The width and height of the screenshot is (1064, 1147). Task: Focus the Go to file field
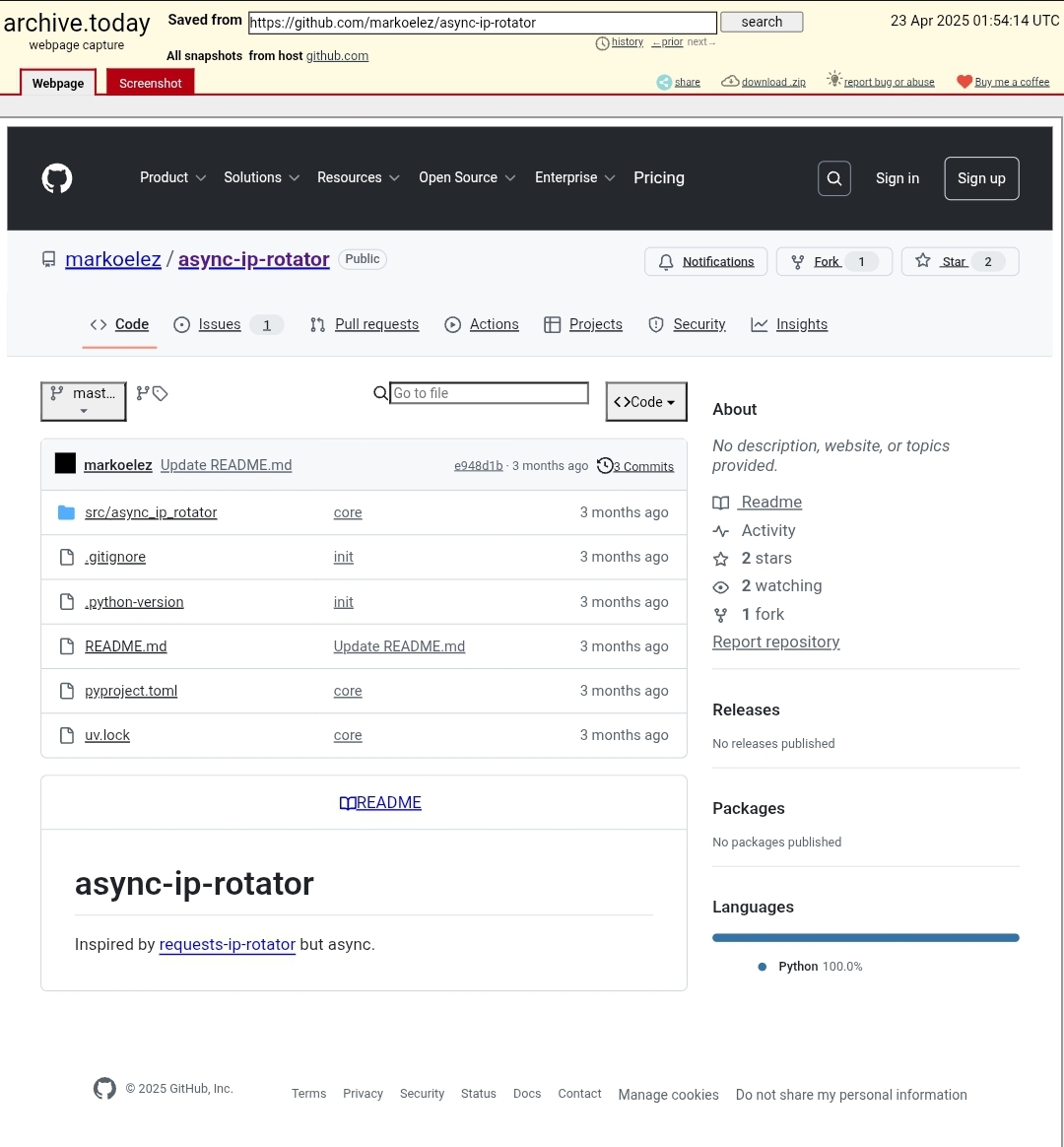489,393
